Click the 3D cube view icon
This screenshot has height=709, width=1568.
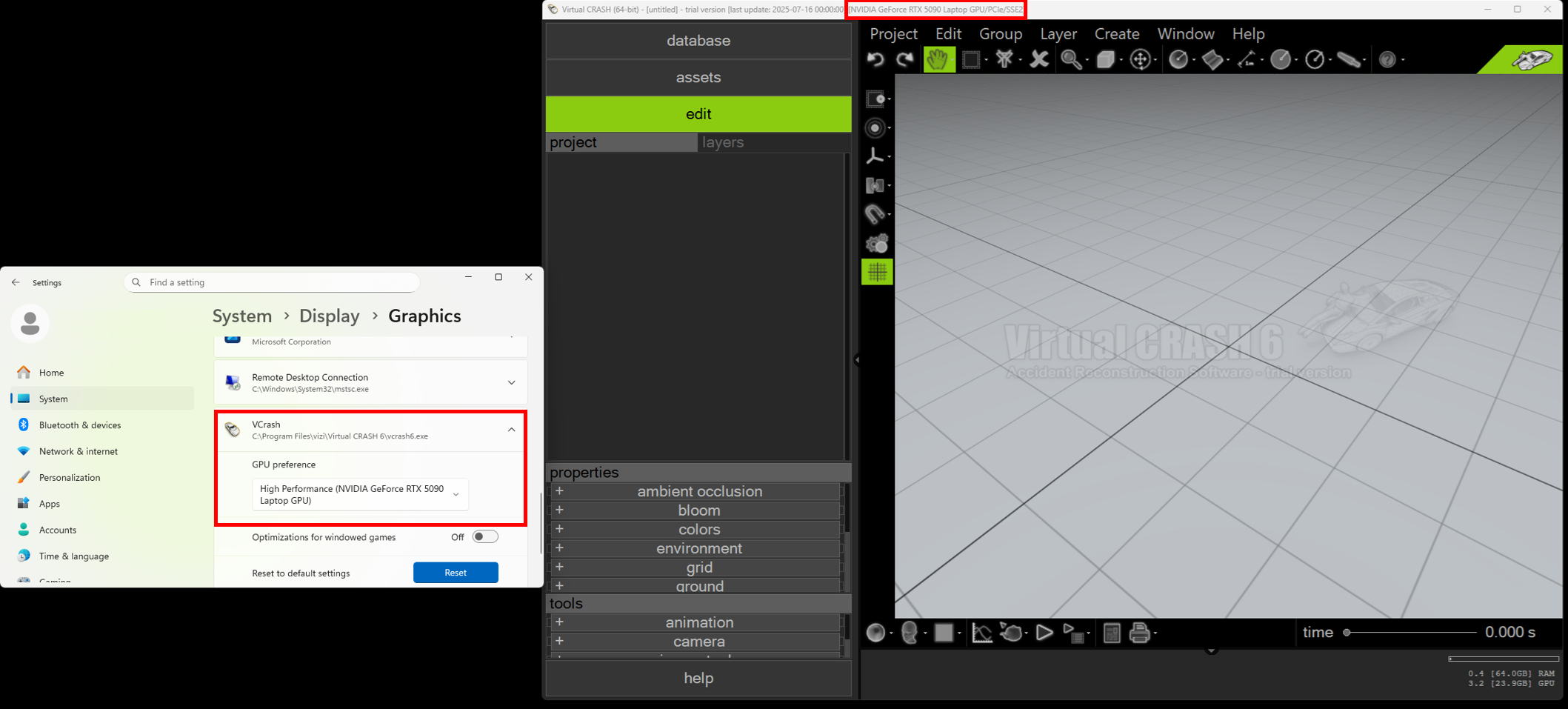(x=1105, y=59)
